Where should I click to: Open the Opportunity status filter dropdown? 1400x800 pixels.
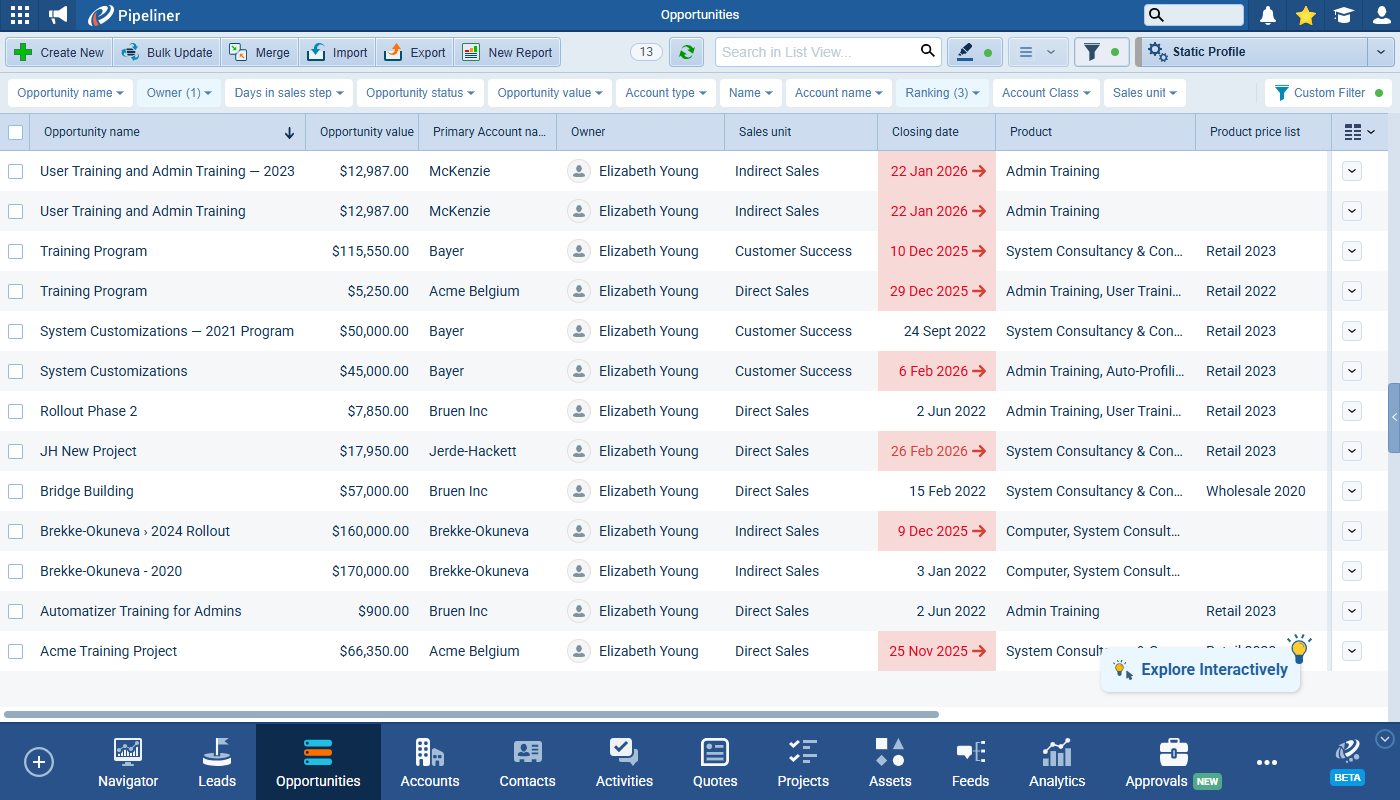pos(420,93)
